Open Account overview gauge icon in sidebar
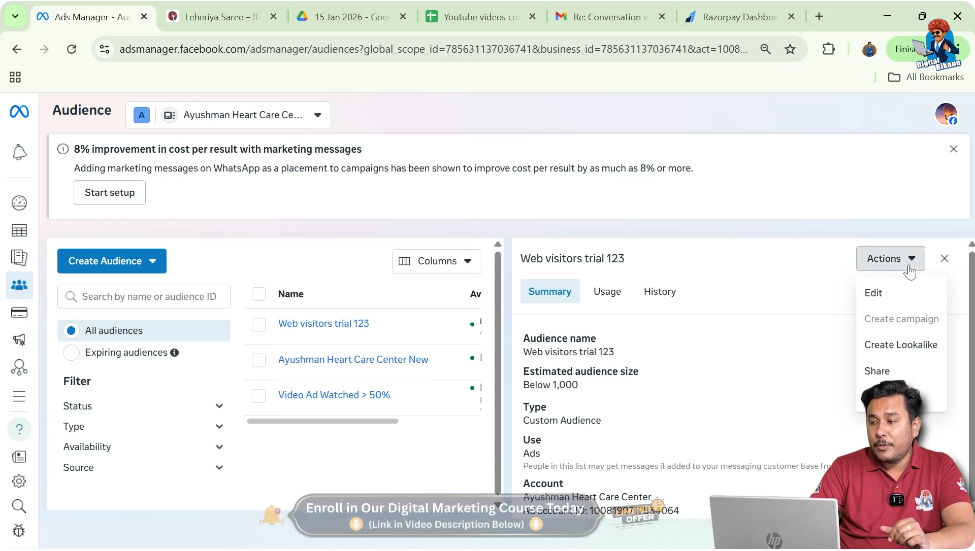The height and width of the screenshot is (551, 975). [19, 203]
